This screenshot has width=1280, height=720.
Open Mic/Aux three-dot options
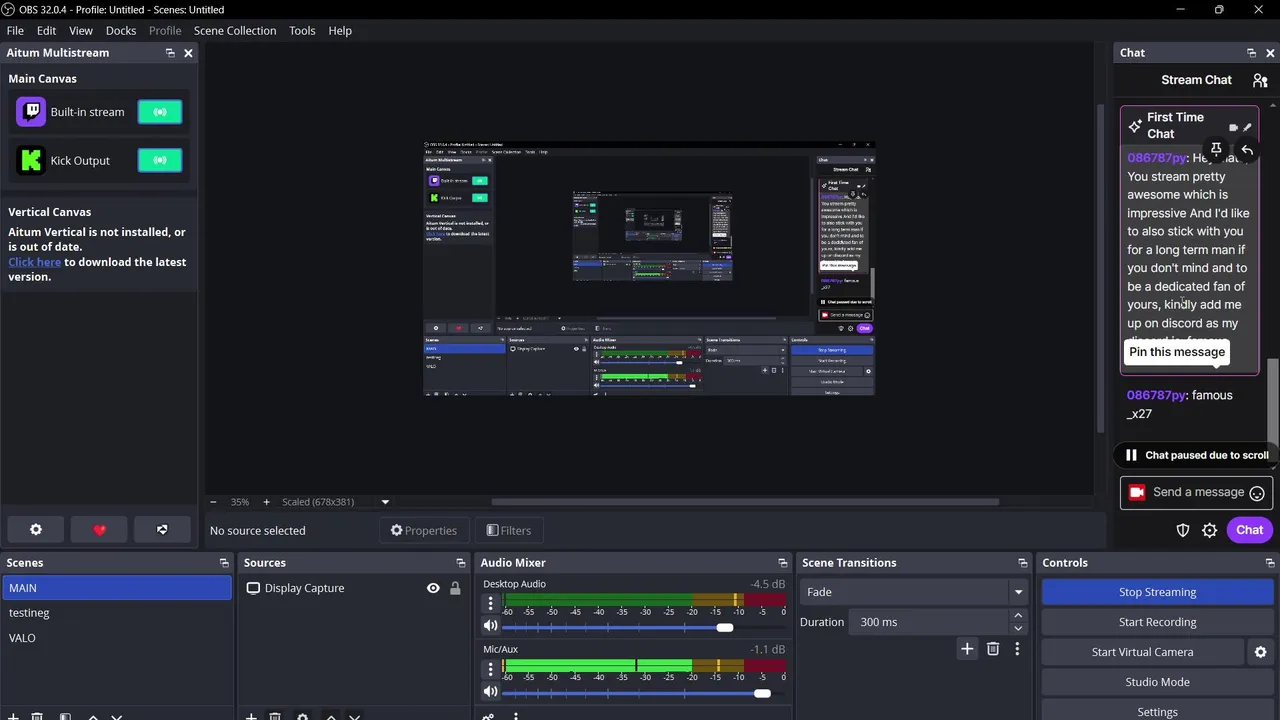490,668
